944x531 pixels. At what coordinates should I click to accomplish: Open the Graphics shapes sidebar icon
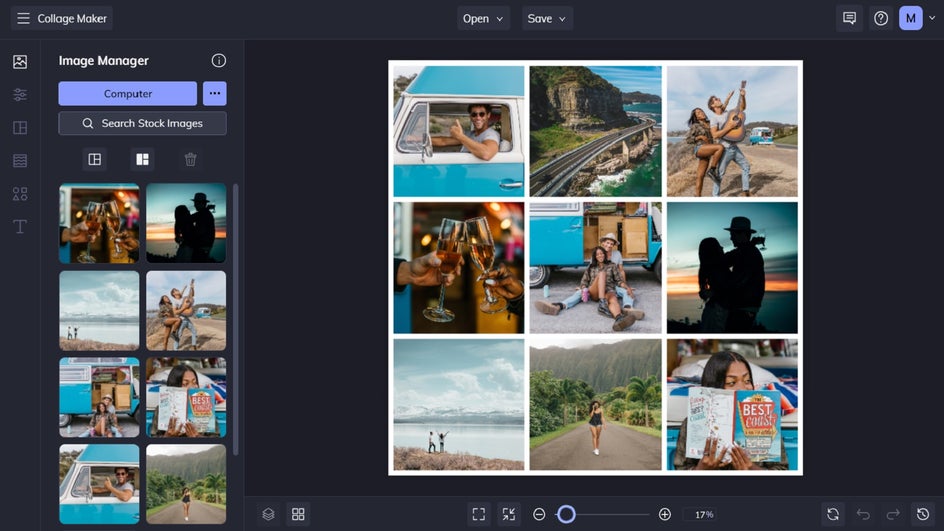20,194
